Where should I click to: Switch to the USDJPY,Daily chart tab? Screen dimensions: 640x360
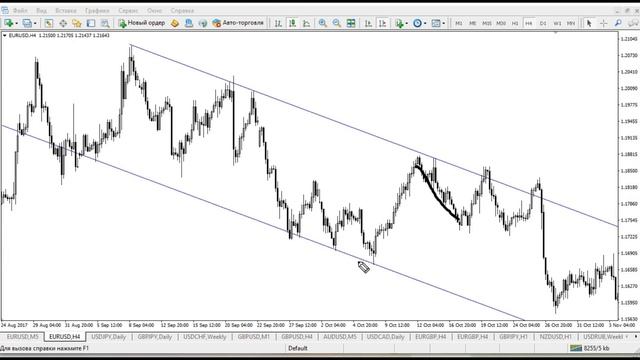pyautogui.click(x=109, y=337)
